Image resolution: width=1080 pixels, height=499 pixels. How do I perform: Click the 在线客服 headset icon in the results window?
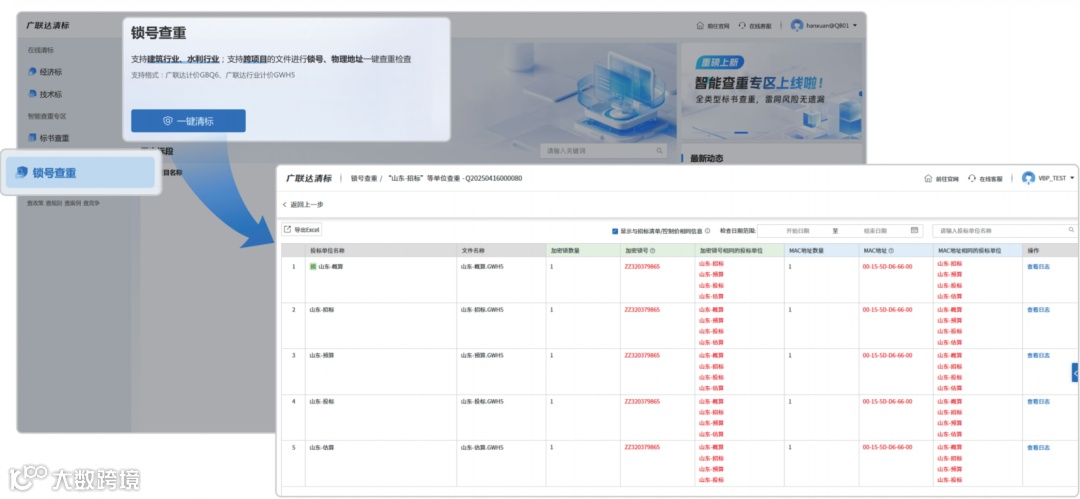(x=972, y=179)
